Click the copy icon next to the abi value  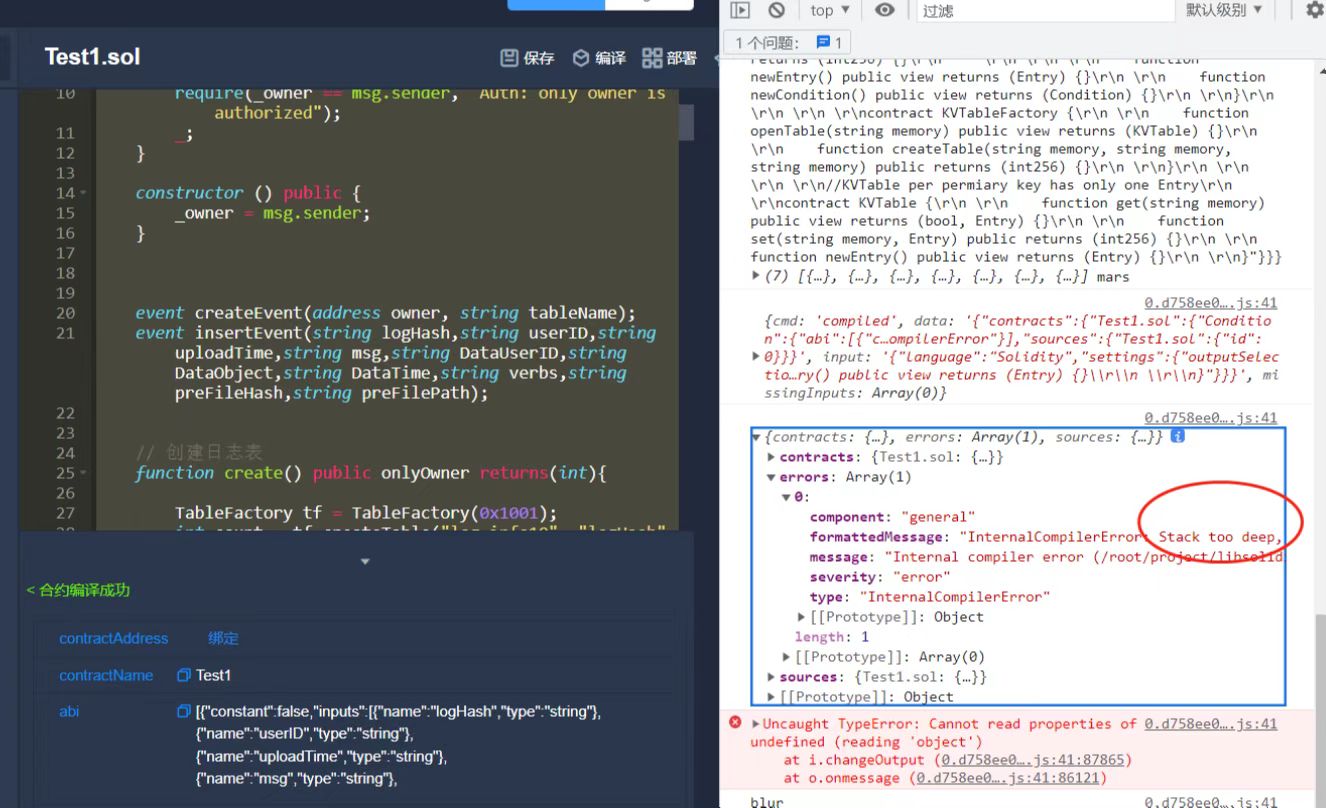pyautogui.click(x=182, y=711)
